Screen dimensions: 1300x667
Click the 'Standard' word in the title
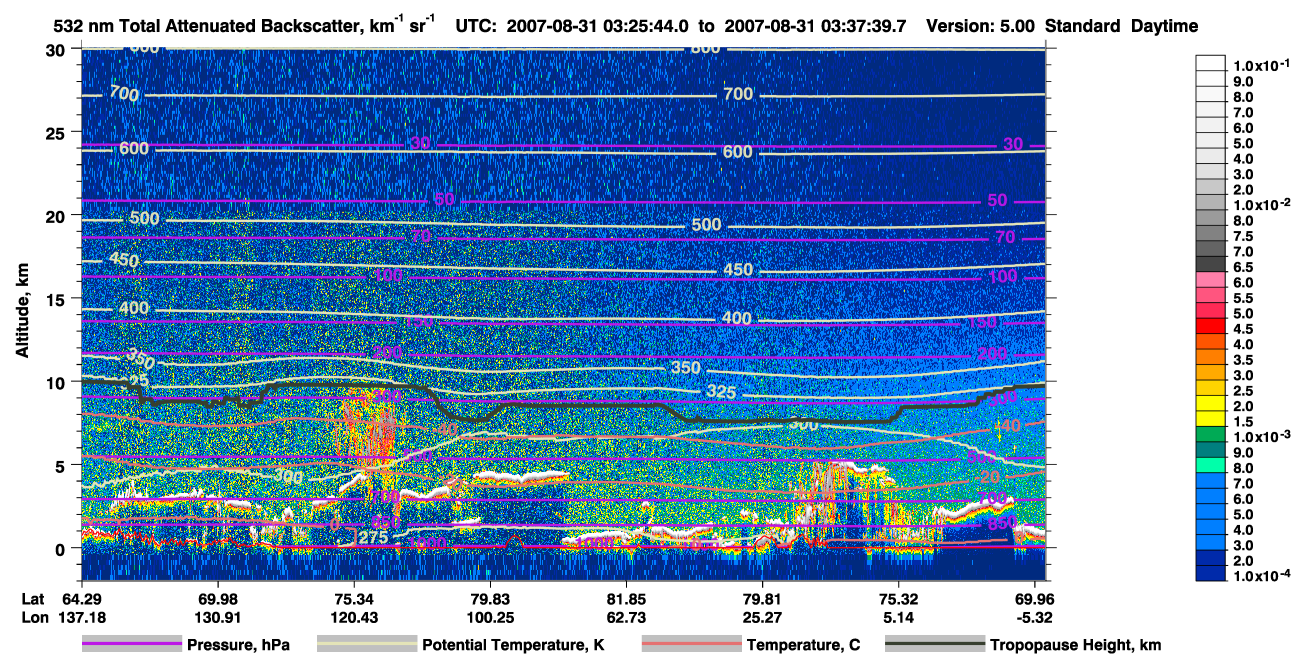pos(1082,27)
